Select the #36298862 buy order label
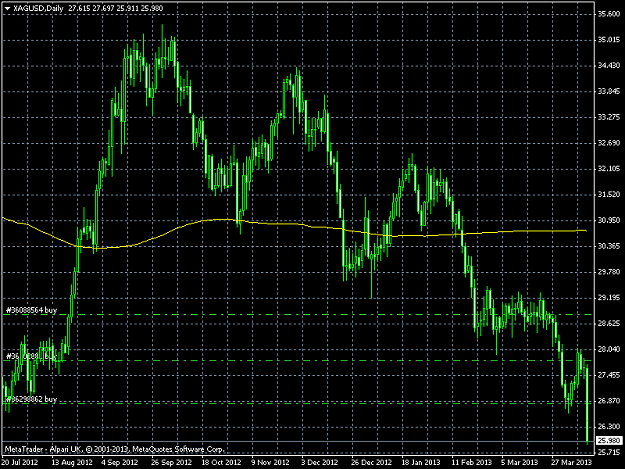Viewport: 625px width, 469px height. click(32, 399)
